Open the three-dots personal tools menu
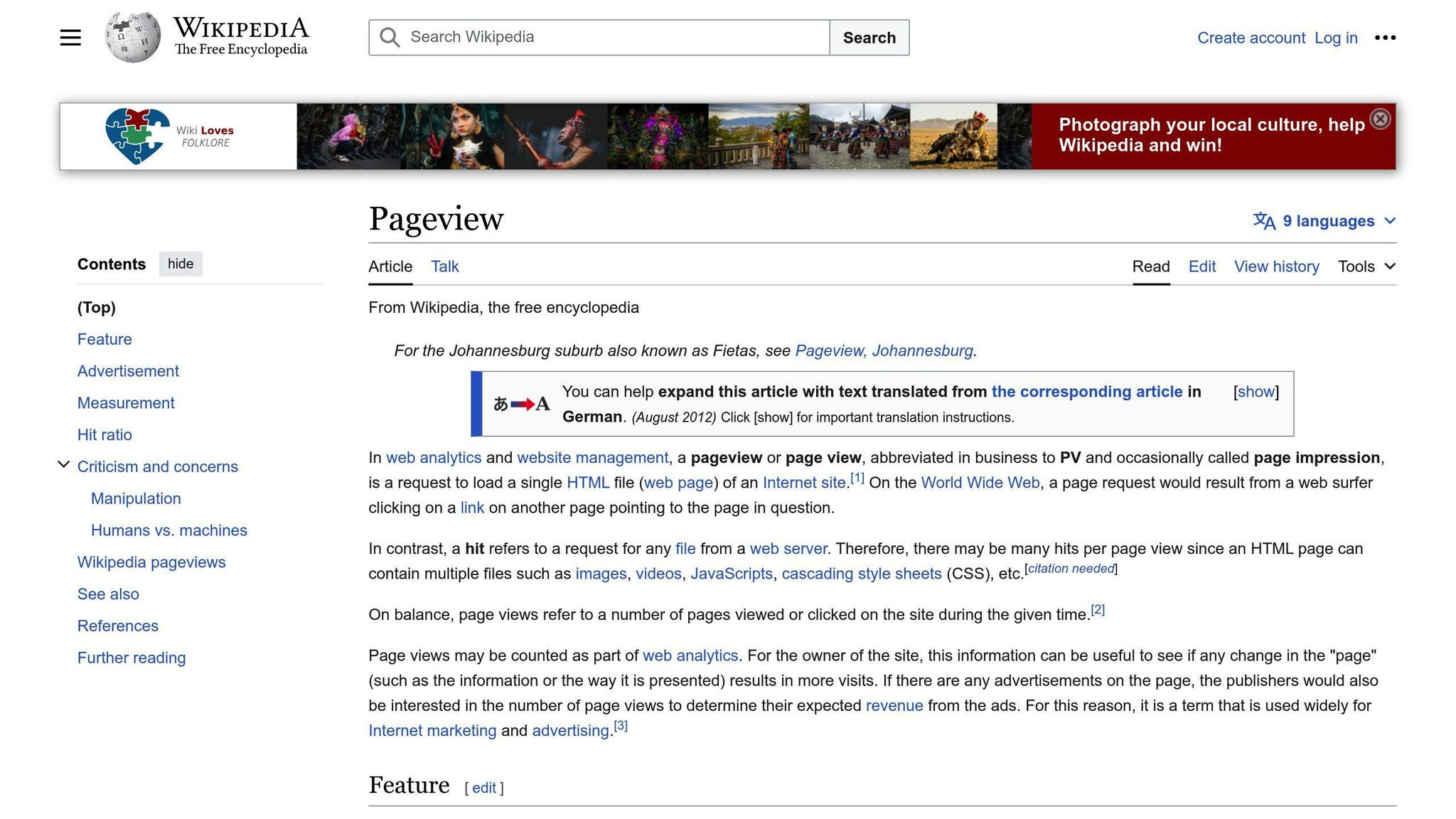1456x819 pixels. coord(1385,38)
